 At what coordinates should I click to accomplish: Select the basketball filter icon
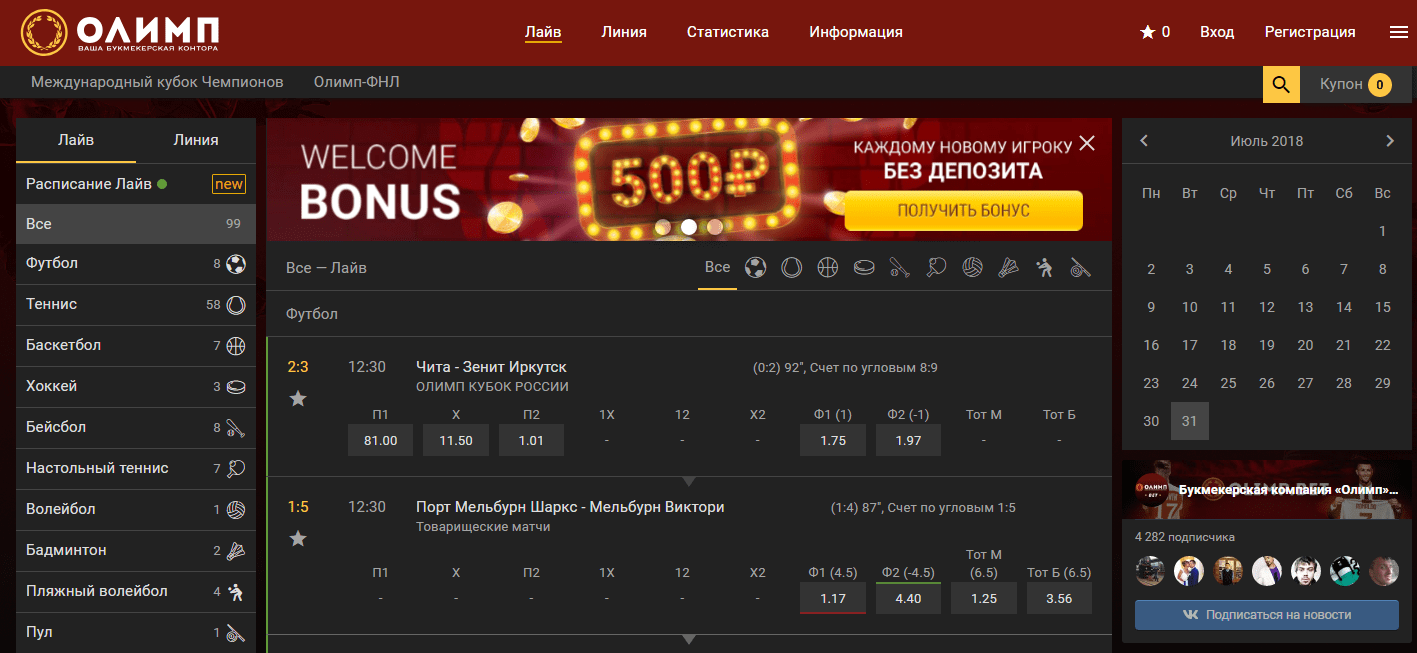[827, 268]
